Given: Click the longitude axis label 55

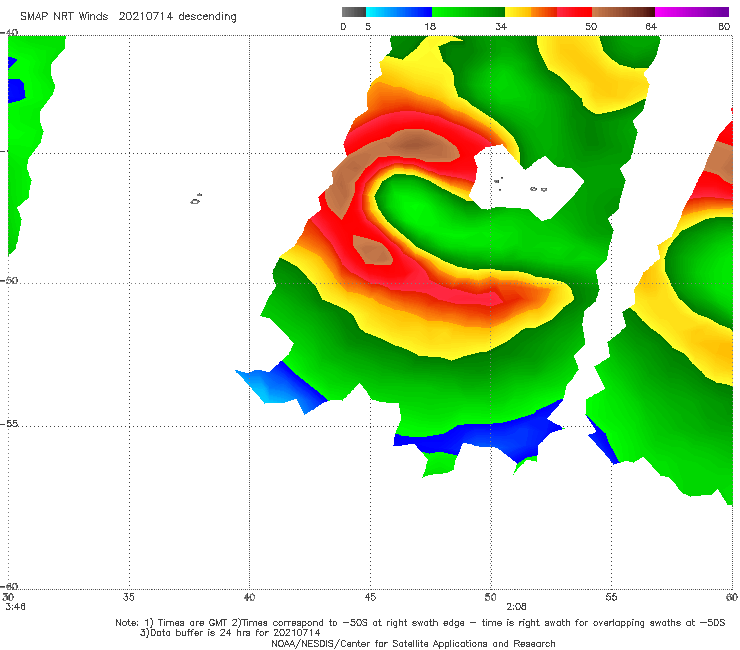Looking at the screenshot, I should (x=611, y=597).
